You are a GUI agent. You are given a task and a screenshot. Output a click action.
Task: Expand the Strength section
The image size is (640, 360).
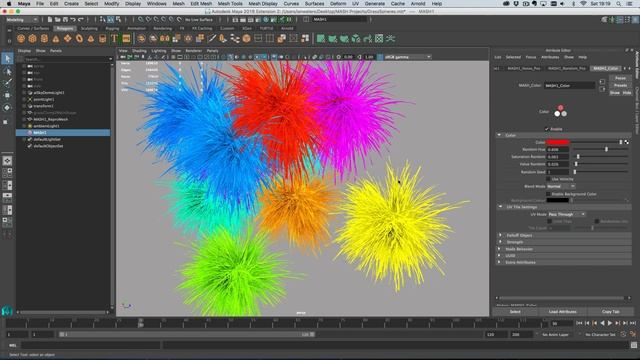500,242
